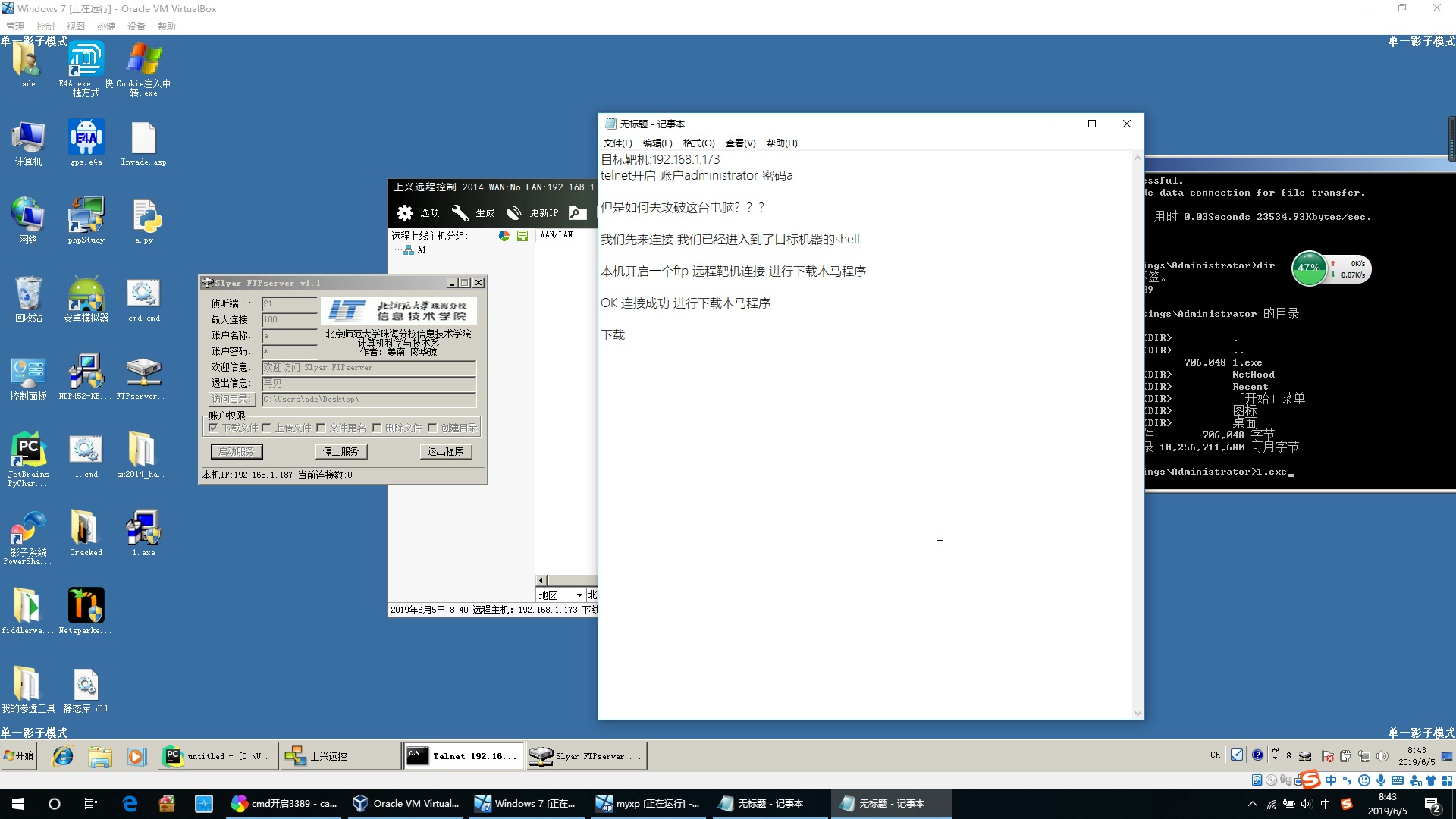Open host Windows Start button
Image resolution: width=1456 pixels, height=819 pixels.
[x=18, y=804]
